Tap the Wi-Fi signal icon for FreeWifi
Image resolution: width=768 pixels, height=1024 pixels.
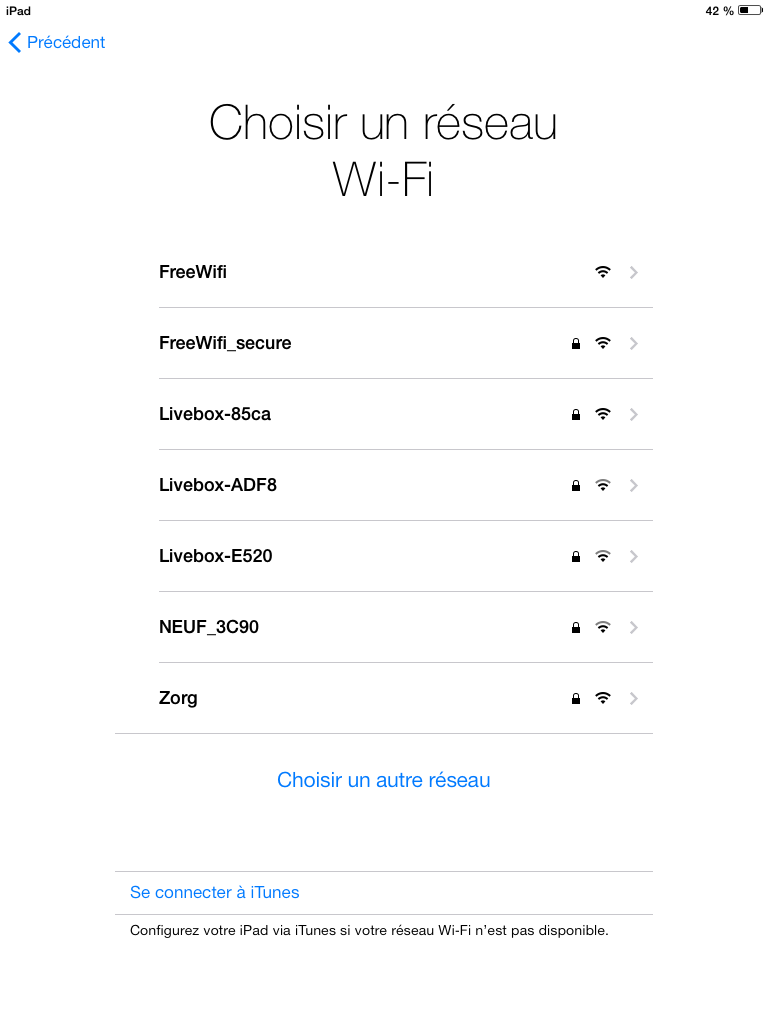602,272
